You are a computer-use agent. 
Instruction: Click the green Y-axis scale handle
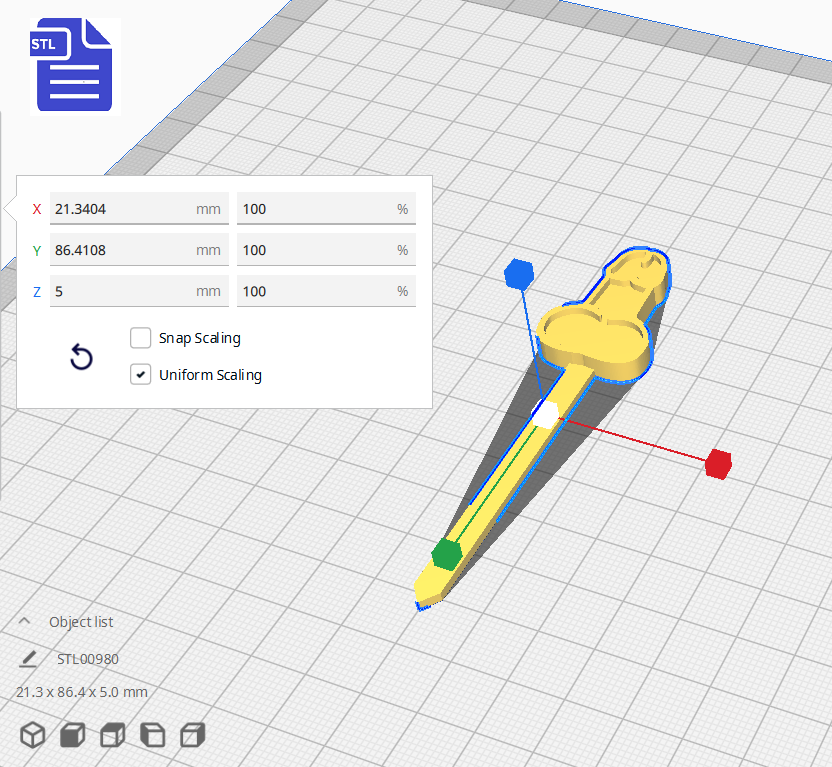tap(446, 553)
